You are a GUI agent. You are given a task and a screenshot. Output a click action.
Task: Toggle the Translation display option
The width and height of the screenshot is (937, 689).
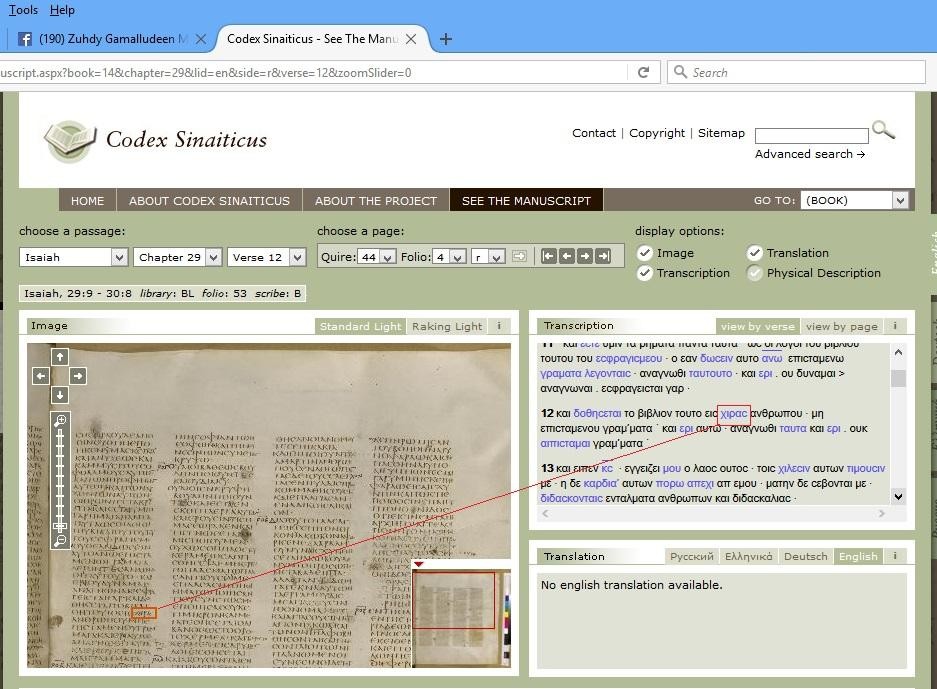tap(755, 253)
